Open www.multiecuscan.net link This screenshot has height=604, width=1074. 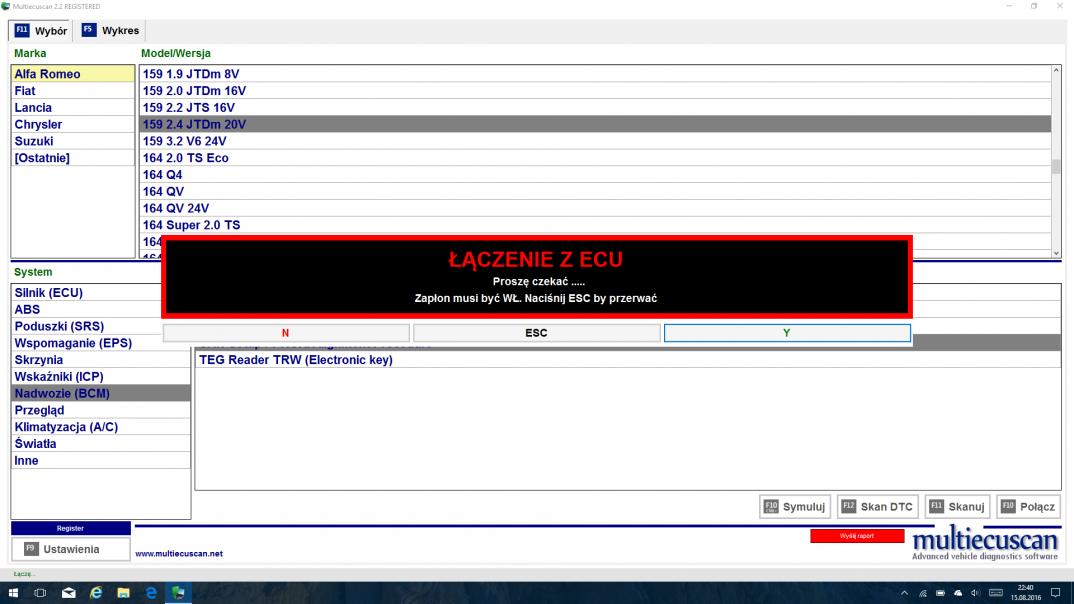point(179,553)
